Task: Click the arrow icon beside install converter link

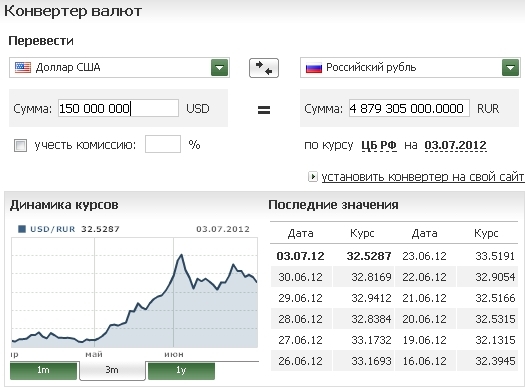Action: click(312, 176)
